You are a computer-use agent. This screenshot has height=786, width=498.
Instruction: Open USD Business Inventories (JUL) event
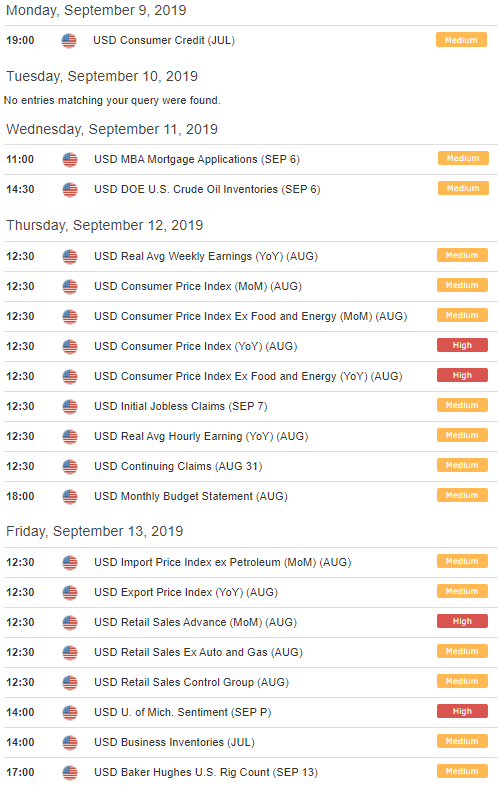point(174,742)
